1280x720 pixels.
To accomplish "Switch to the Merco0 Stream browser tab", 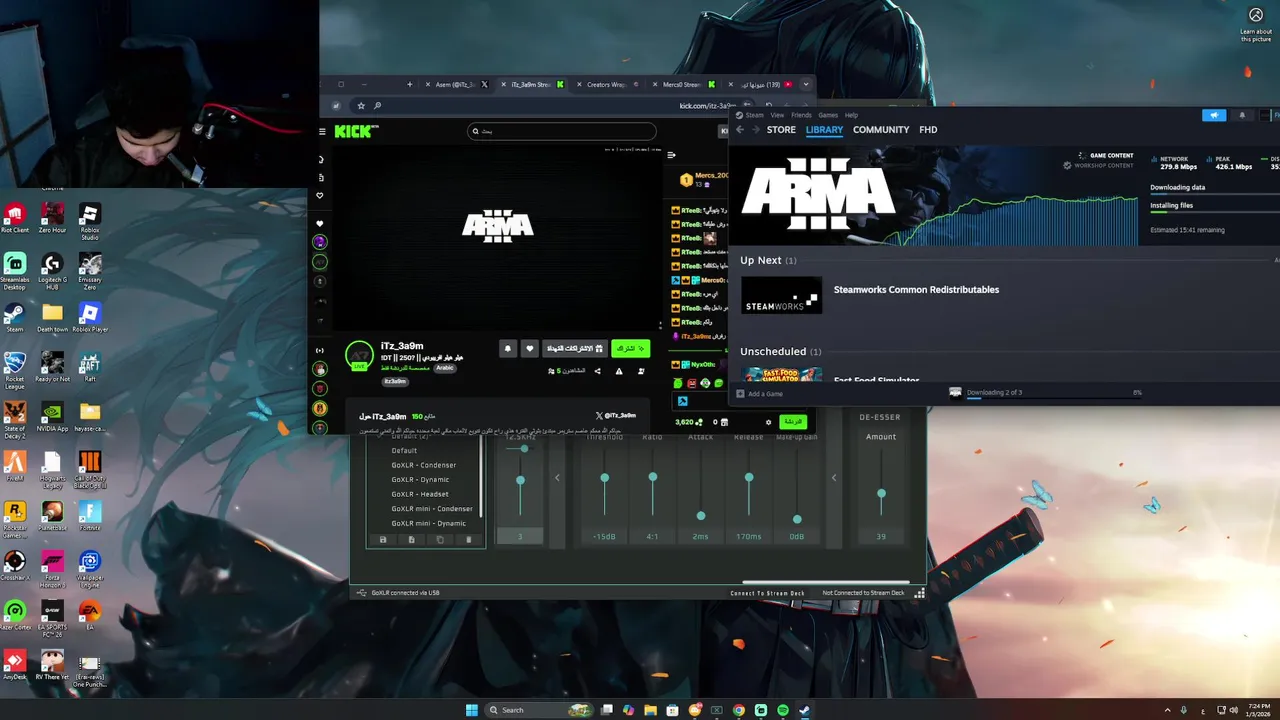I will click(684, 84).
